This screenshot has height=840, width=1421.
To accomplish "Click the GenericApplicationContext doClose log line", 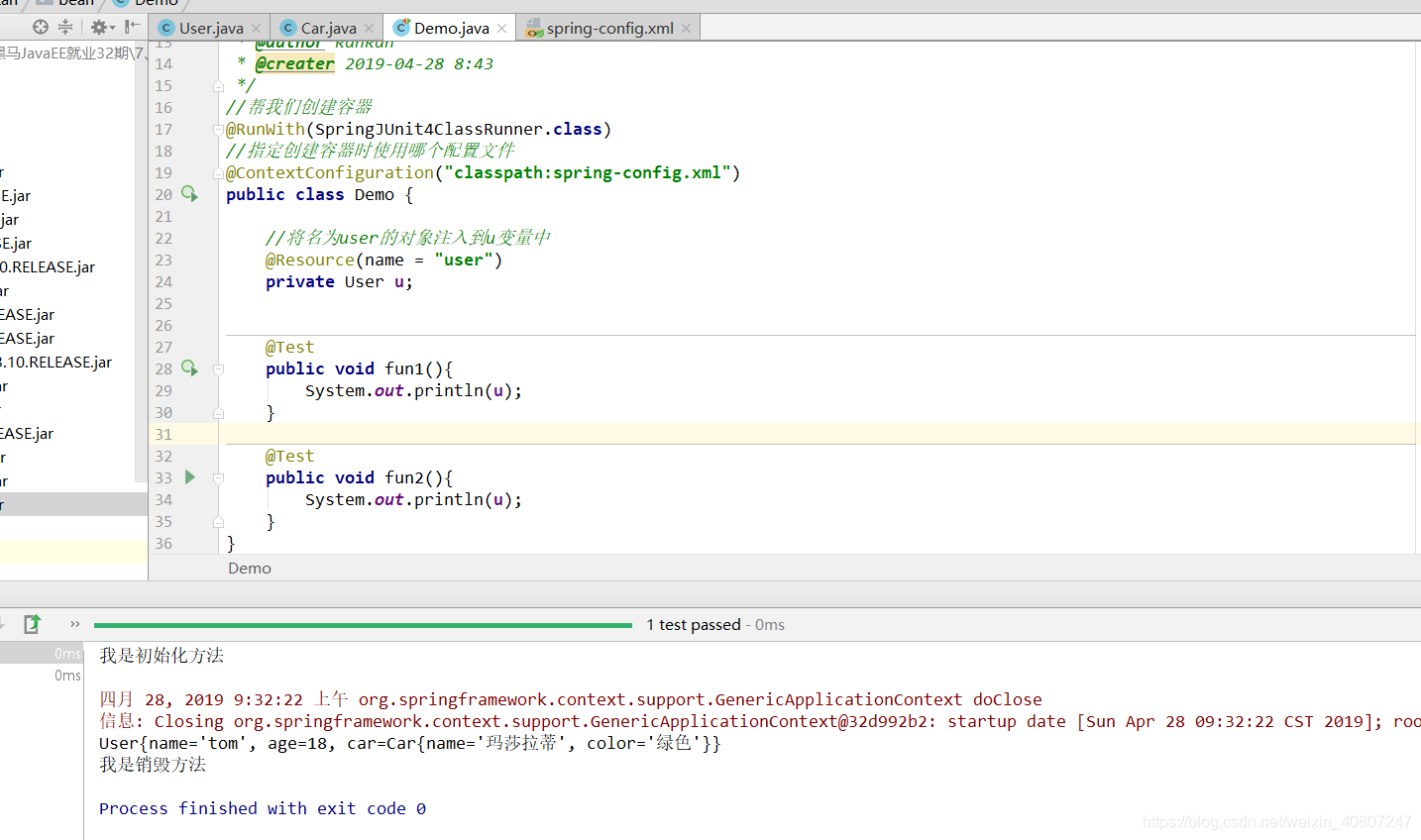I will point(571,699).
